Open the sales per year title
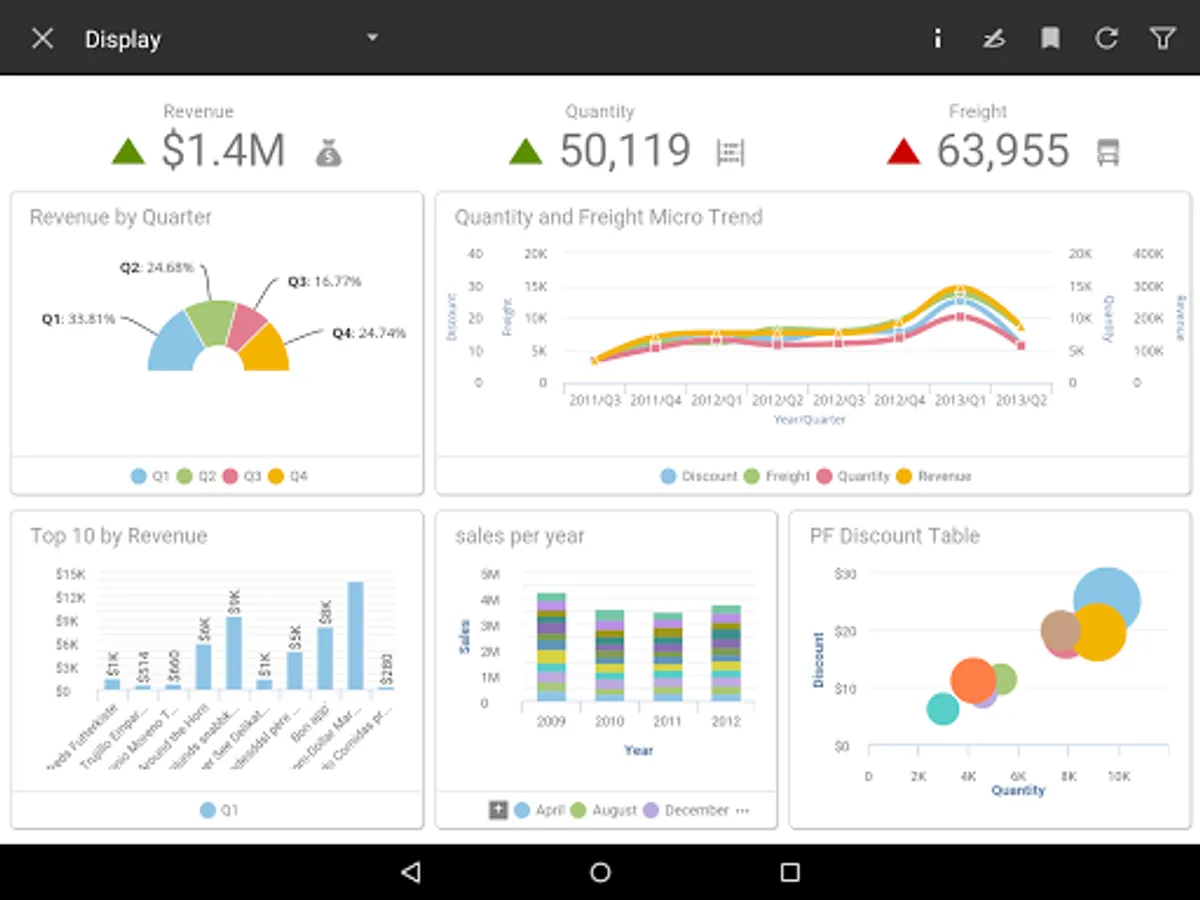 (519, 536)
